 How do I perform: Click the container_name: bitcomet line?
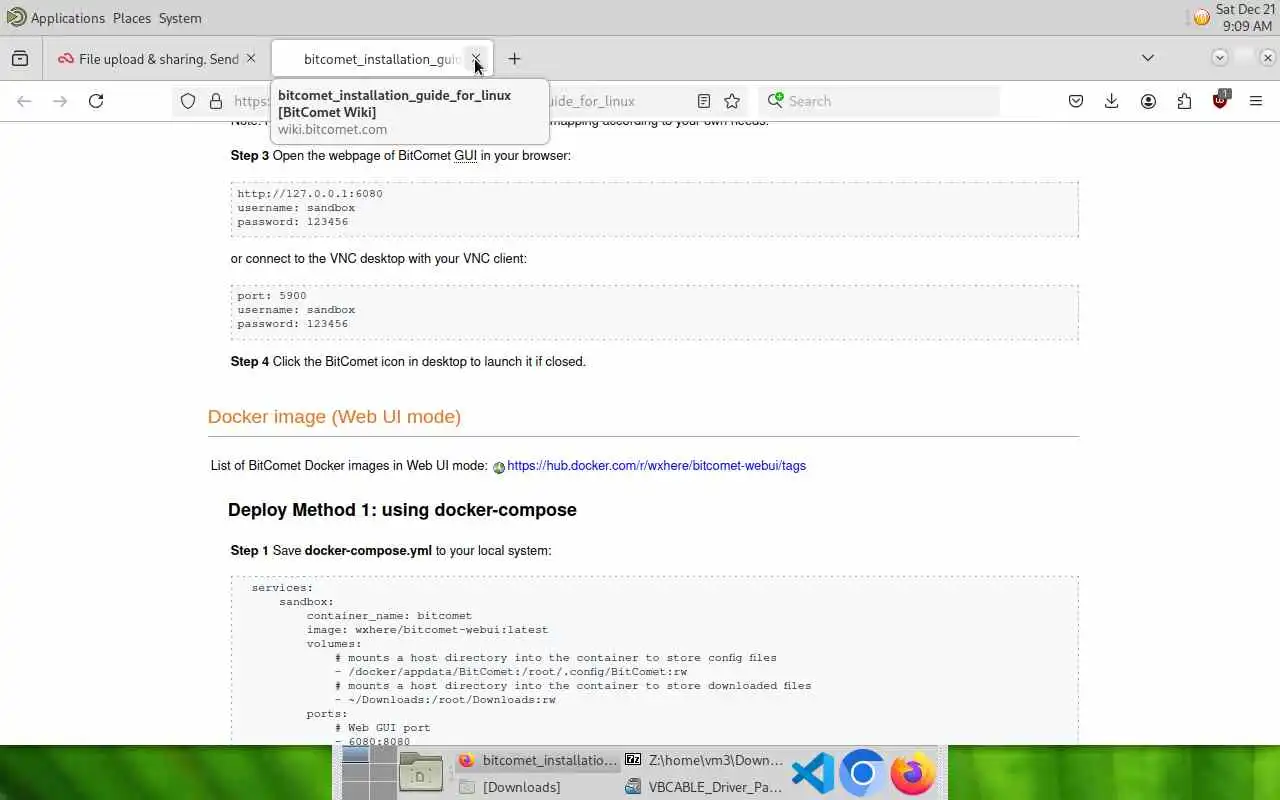[x=389, y=616]
